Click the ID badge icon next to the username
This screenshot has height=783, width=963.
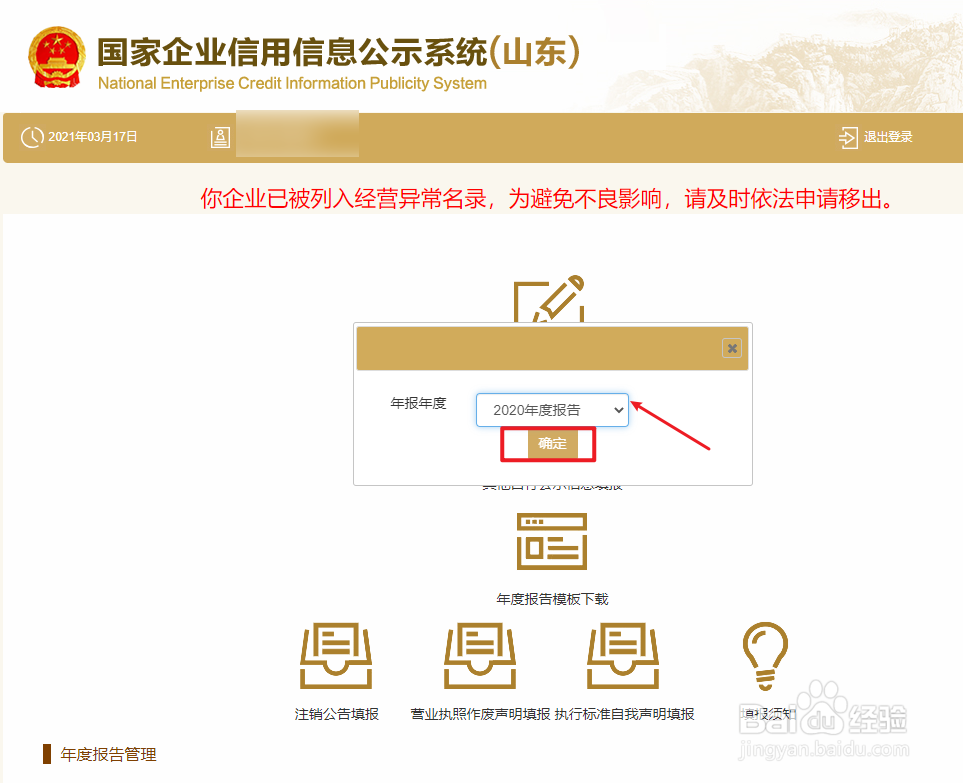(x=219, y=135)
